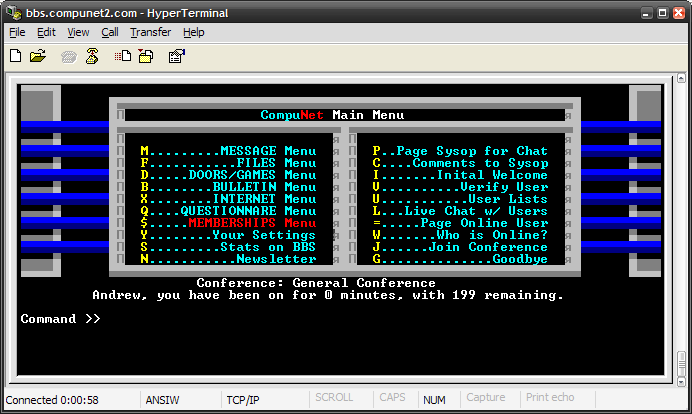Click the Newsletter entry

tap(228, 259)
